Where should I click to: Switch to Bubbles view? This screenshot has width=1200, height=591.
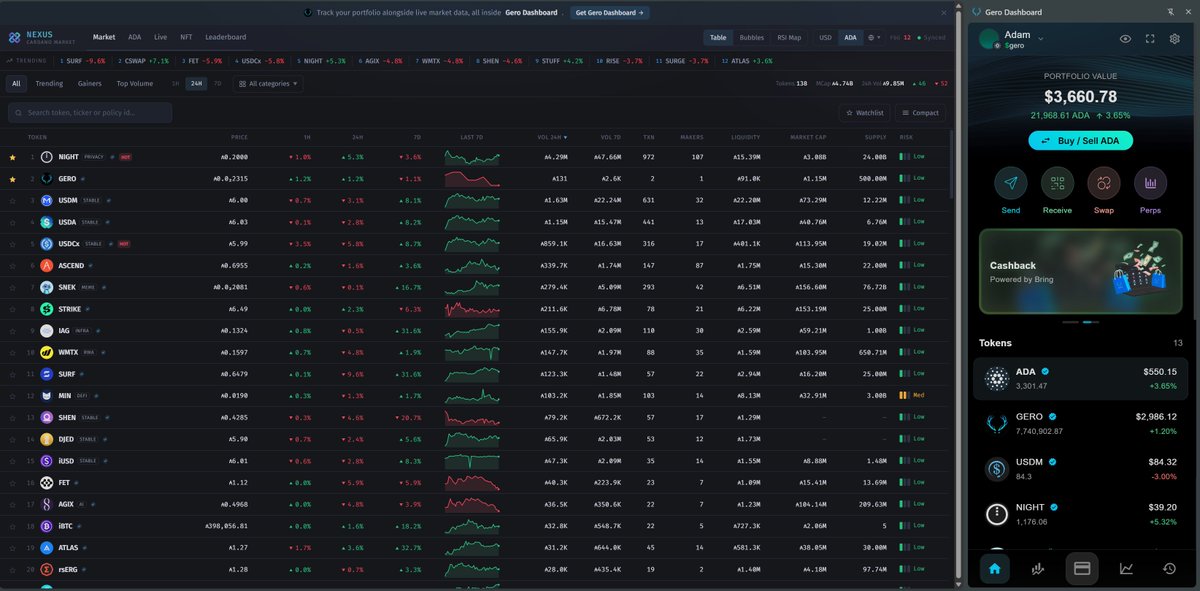pyautogui.click(x=751, y=37)
